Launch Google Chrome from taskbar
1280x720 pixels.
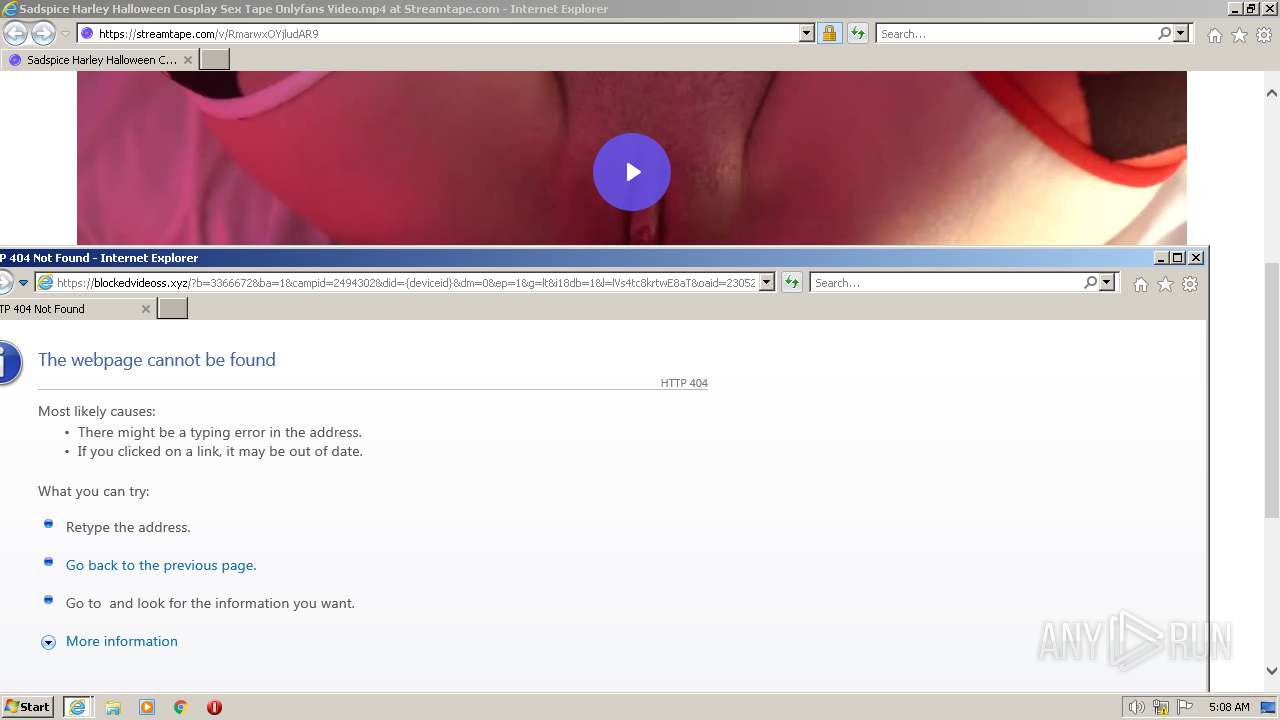(x=181, y=707)
